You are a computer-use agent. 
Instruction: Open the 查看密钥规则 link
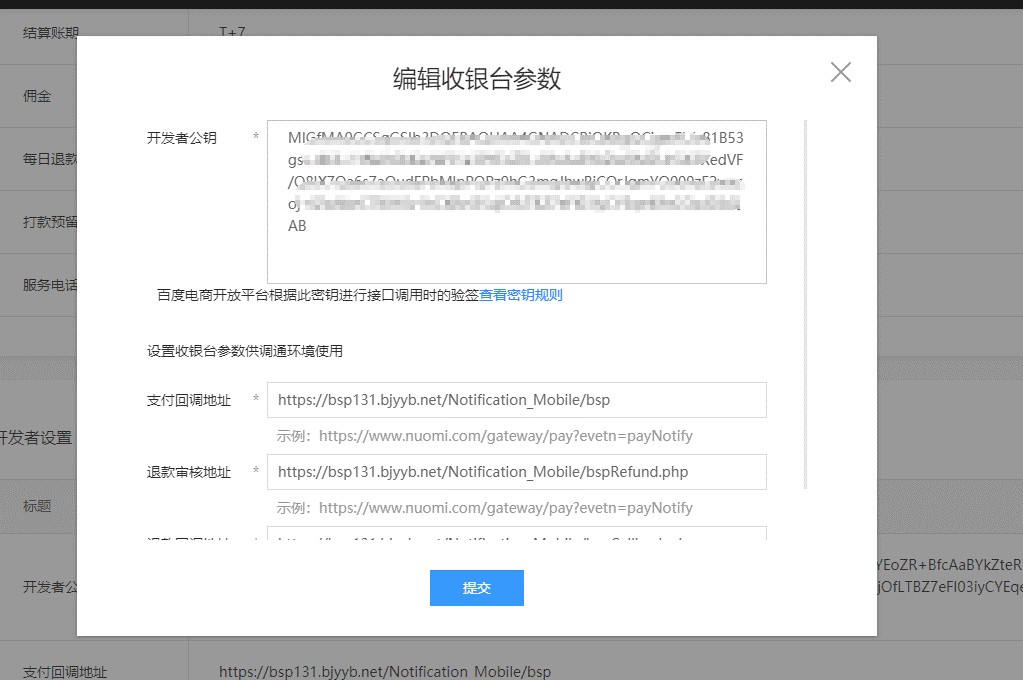(x=521, y=295)
